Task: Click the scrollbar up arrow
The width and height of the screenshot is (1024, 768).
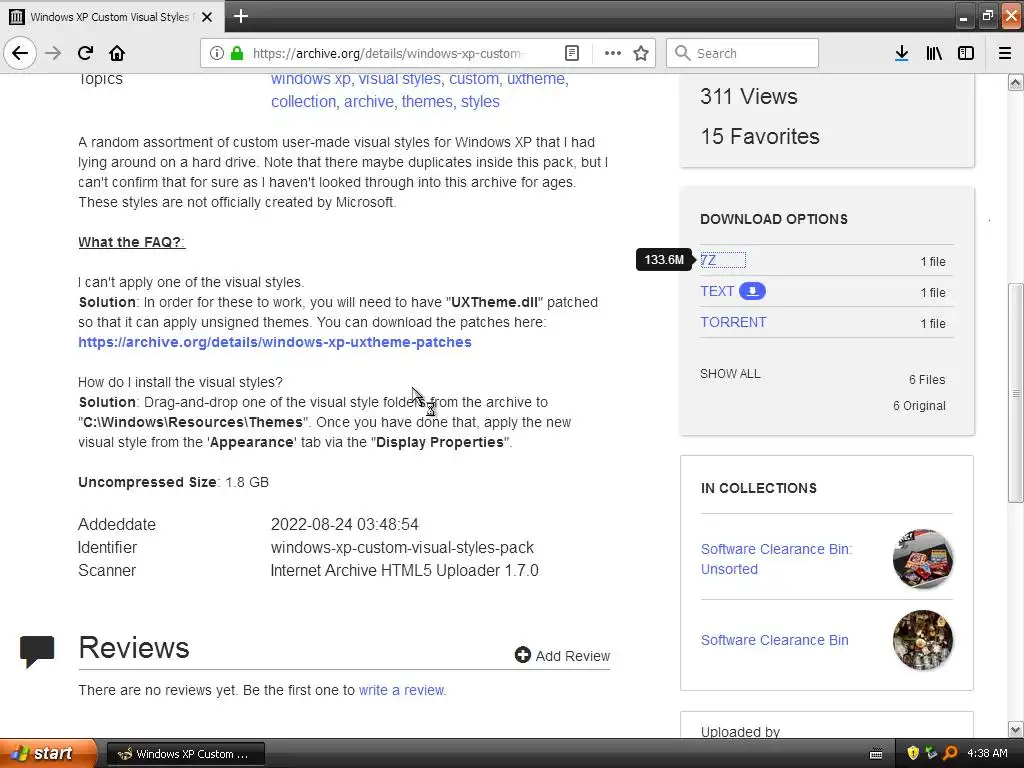Action: tap(1015, 82)
